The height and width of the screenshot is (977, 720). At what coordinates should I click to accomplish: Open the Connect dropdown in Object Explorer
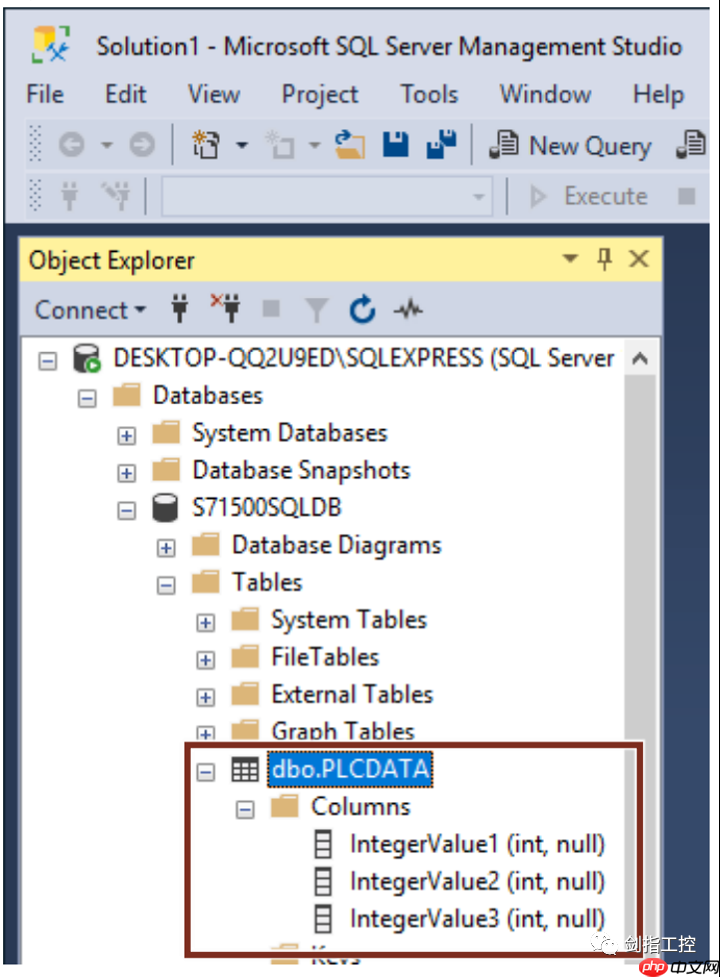tap(90, 310)
